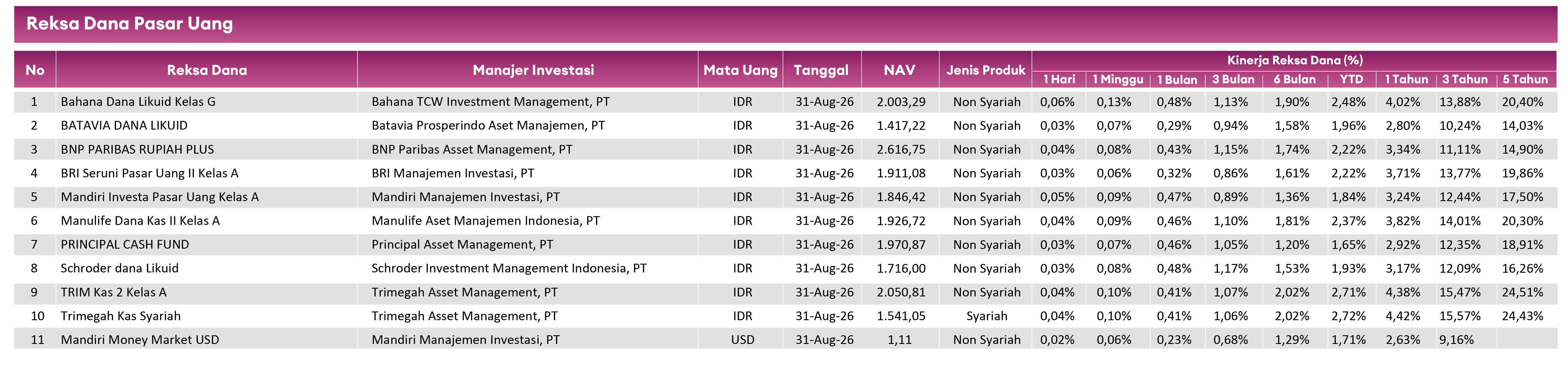Click the NAV column header
This screenshot has height=368, width=1568.
point(899,70)
